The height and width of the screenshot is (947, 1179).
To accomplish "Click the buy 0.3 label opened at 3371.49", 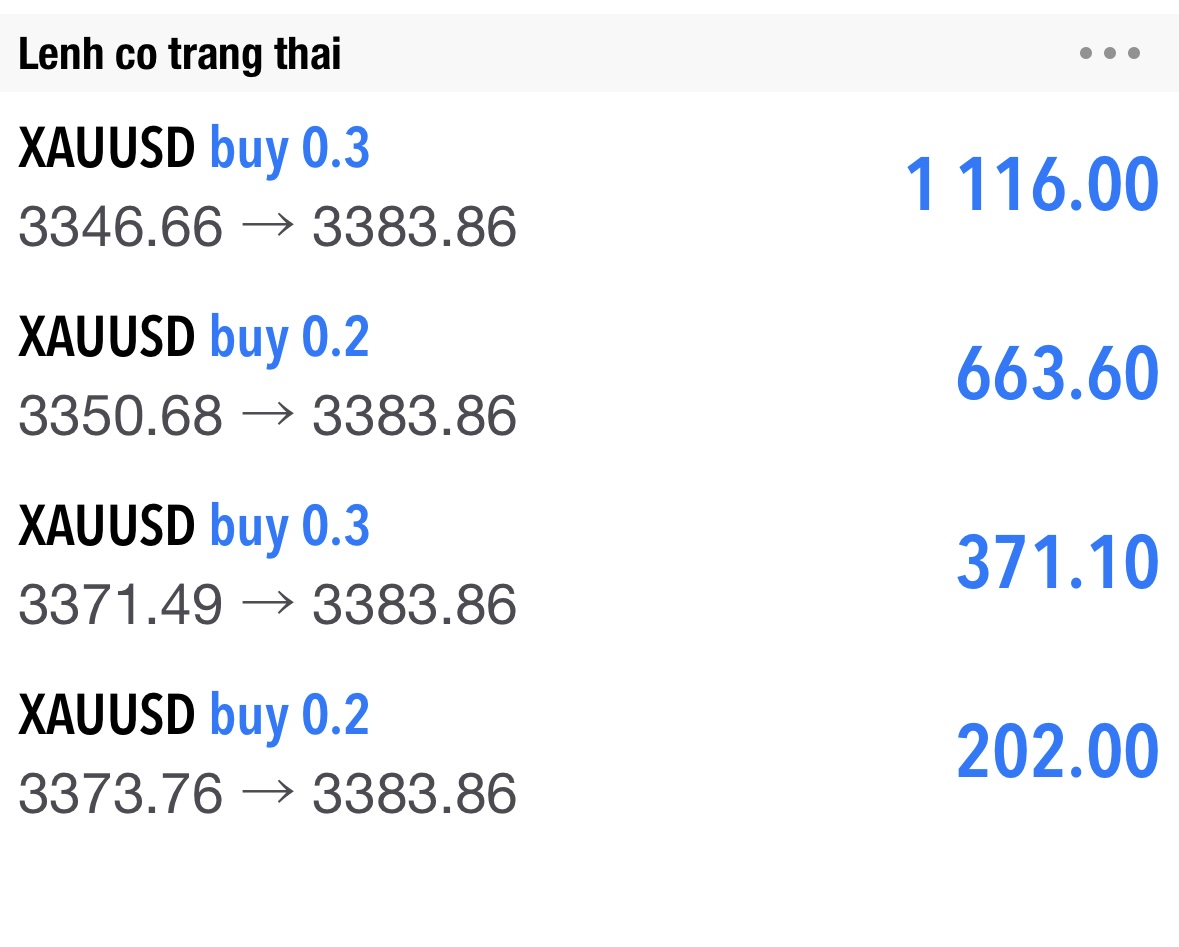I will pyautogui.click(x=290, y=527).
